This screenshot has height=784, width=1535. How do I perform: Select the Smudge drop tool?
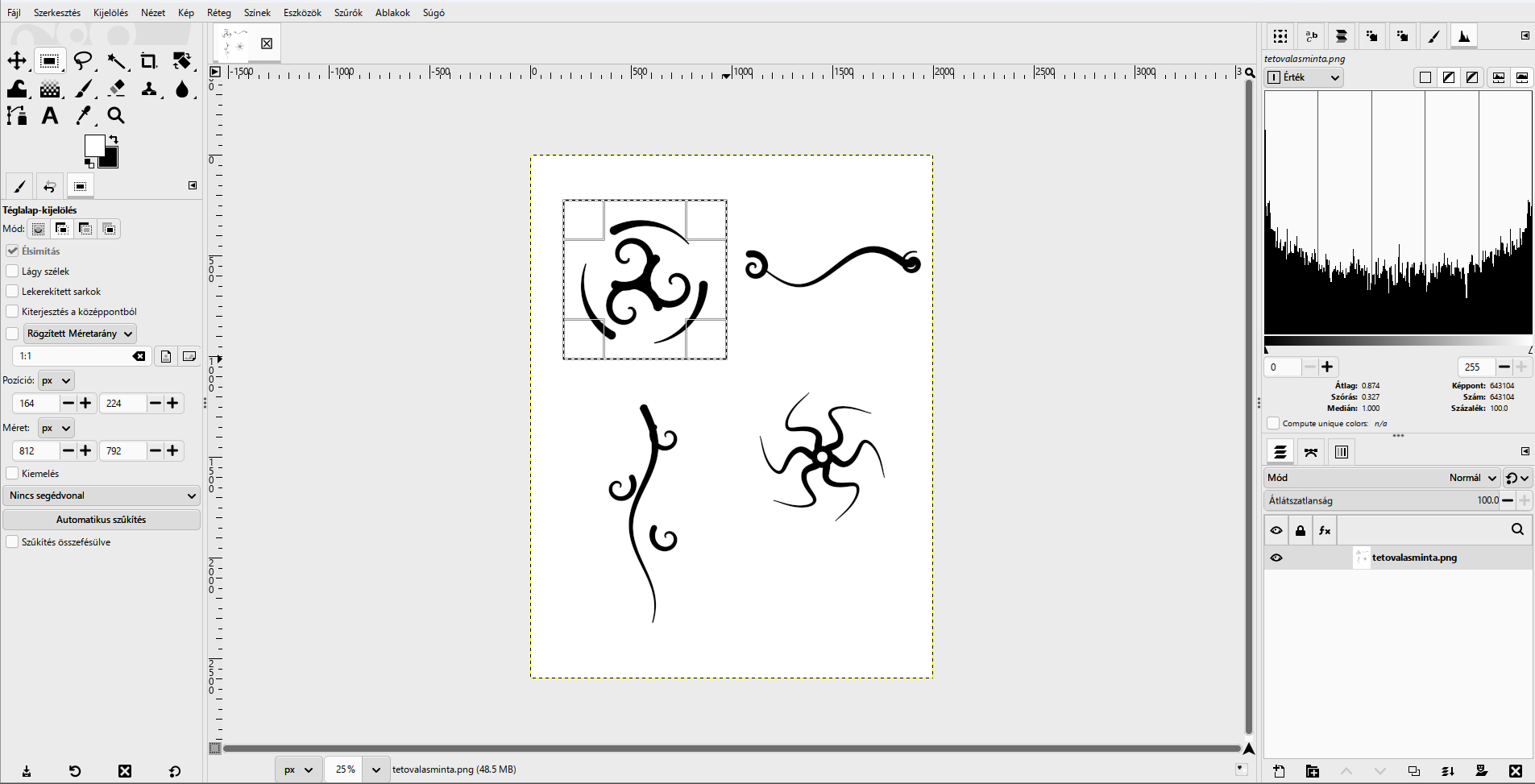pyautogui.click(x=183, y=89)
